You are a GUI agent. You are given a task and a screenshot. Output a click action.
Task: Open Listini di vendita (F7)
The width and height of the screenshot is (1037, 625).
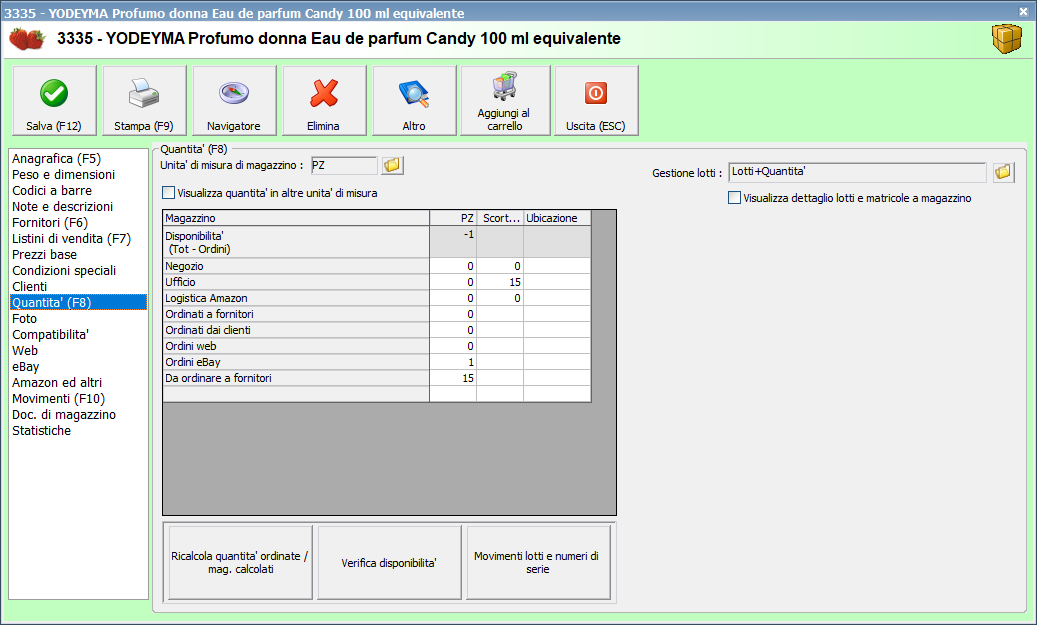[78, 238]
